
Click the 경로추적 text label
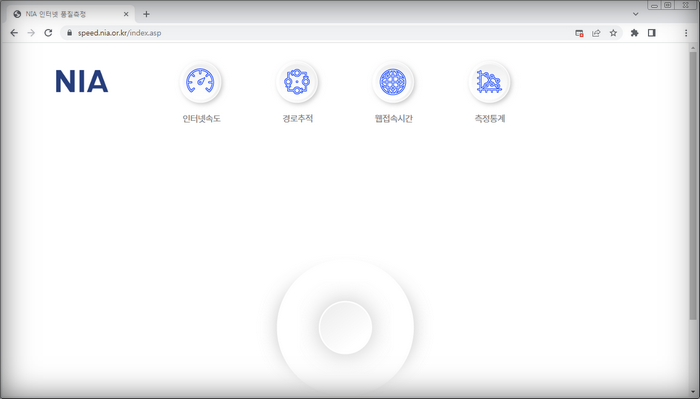click(297, 118)
